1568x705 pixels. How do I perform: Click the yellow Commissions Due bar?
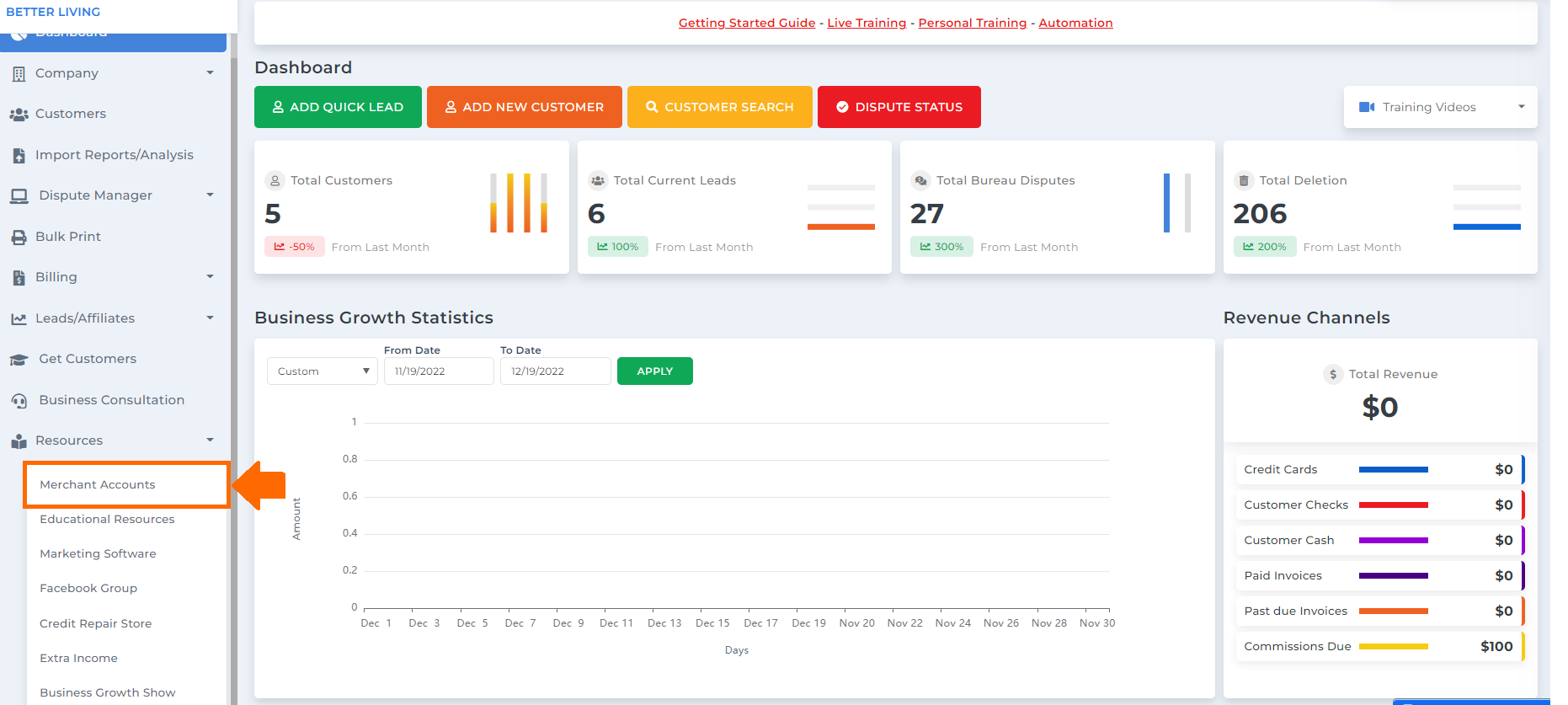click(x=1394, y=647)
